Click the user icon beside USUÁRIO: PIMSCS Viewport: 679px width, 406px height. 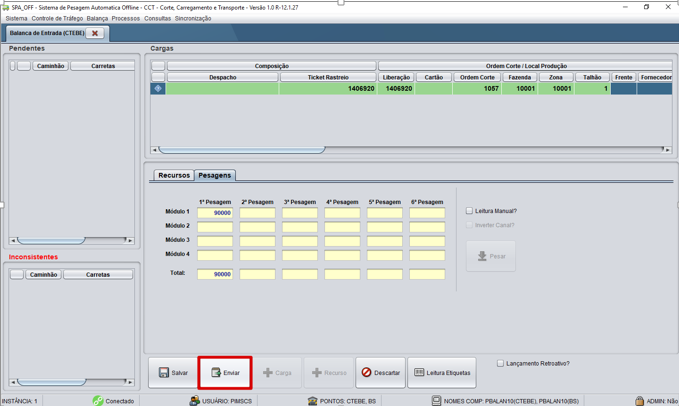point(194,401)
